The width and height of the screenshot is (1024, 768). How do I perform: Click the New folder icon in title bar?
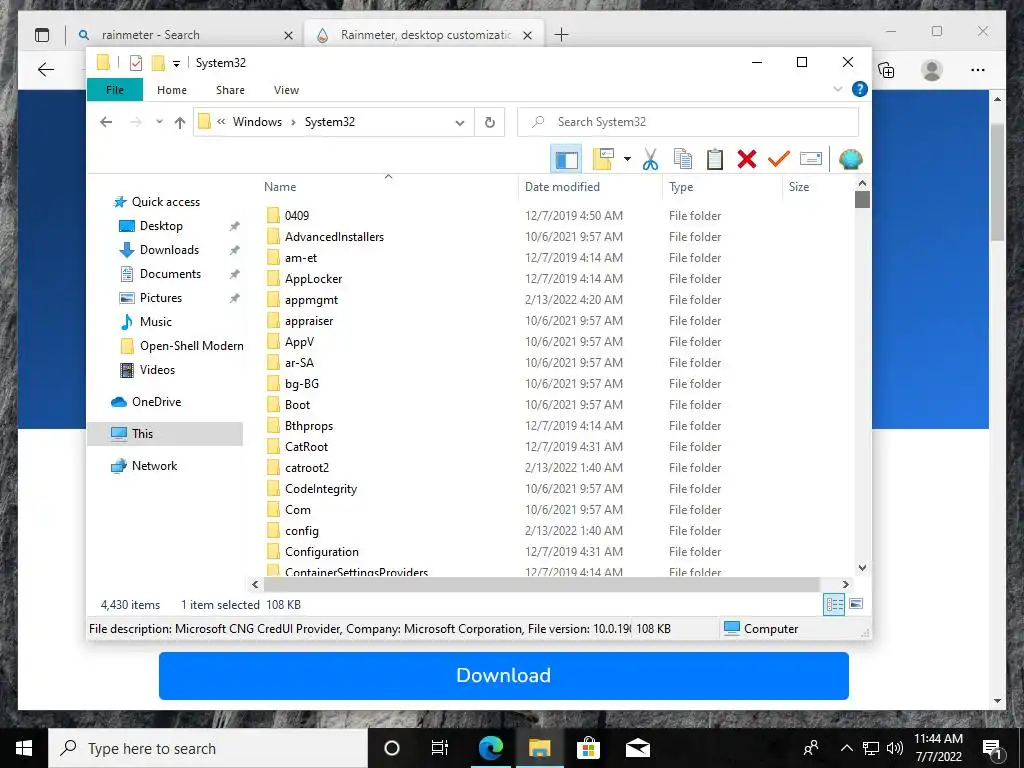157,63
